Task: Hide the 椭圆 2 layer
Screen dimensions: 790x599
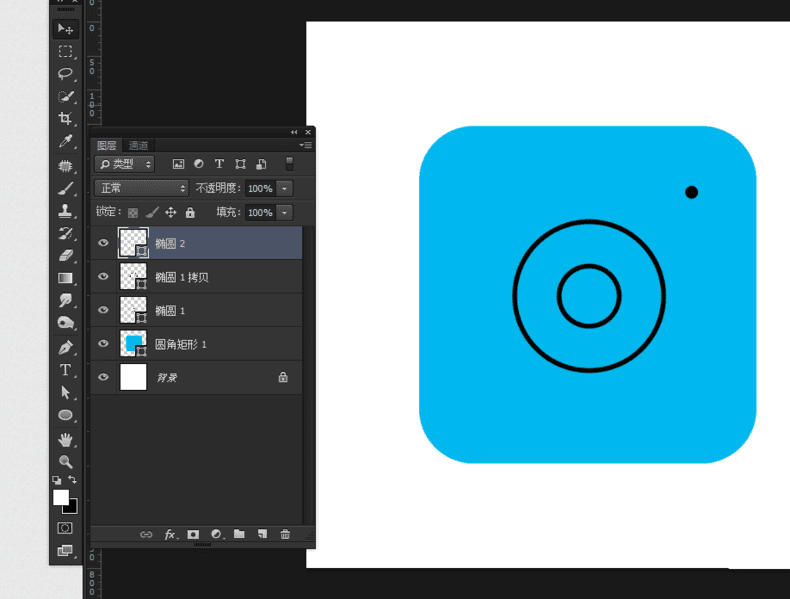Action: [103, 243]
